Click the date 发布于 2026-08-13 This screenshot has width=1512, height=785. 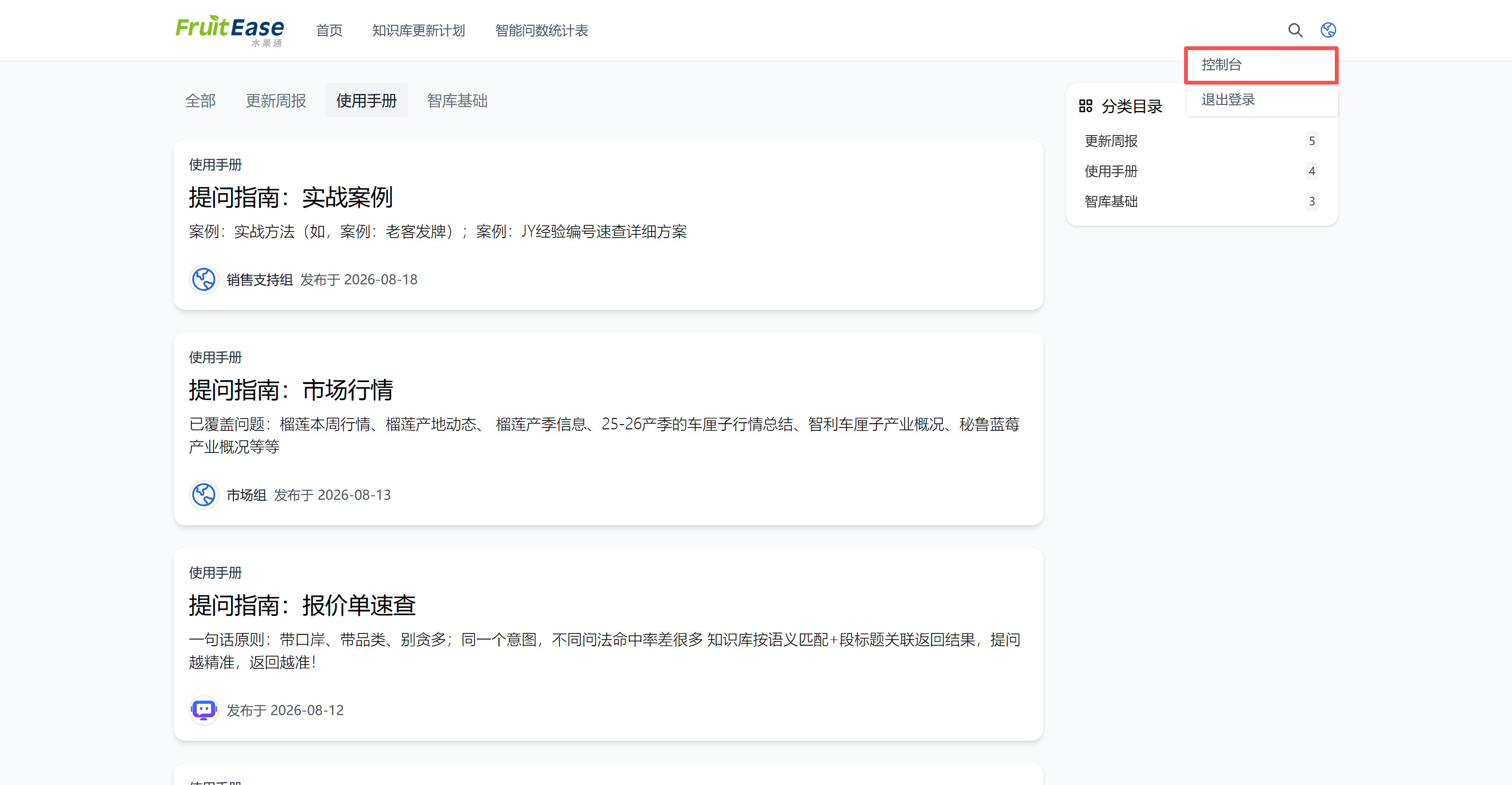(332, 495)
